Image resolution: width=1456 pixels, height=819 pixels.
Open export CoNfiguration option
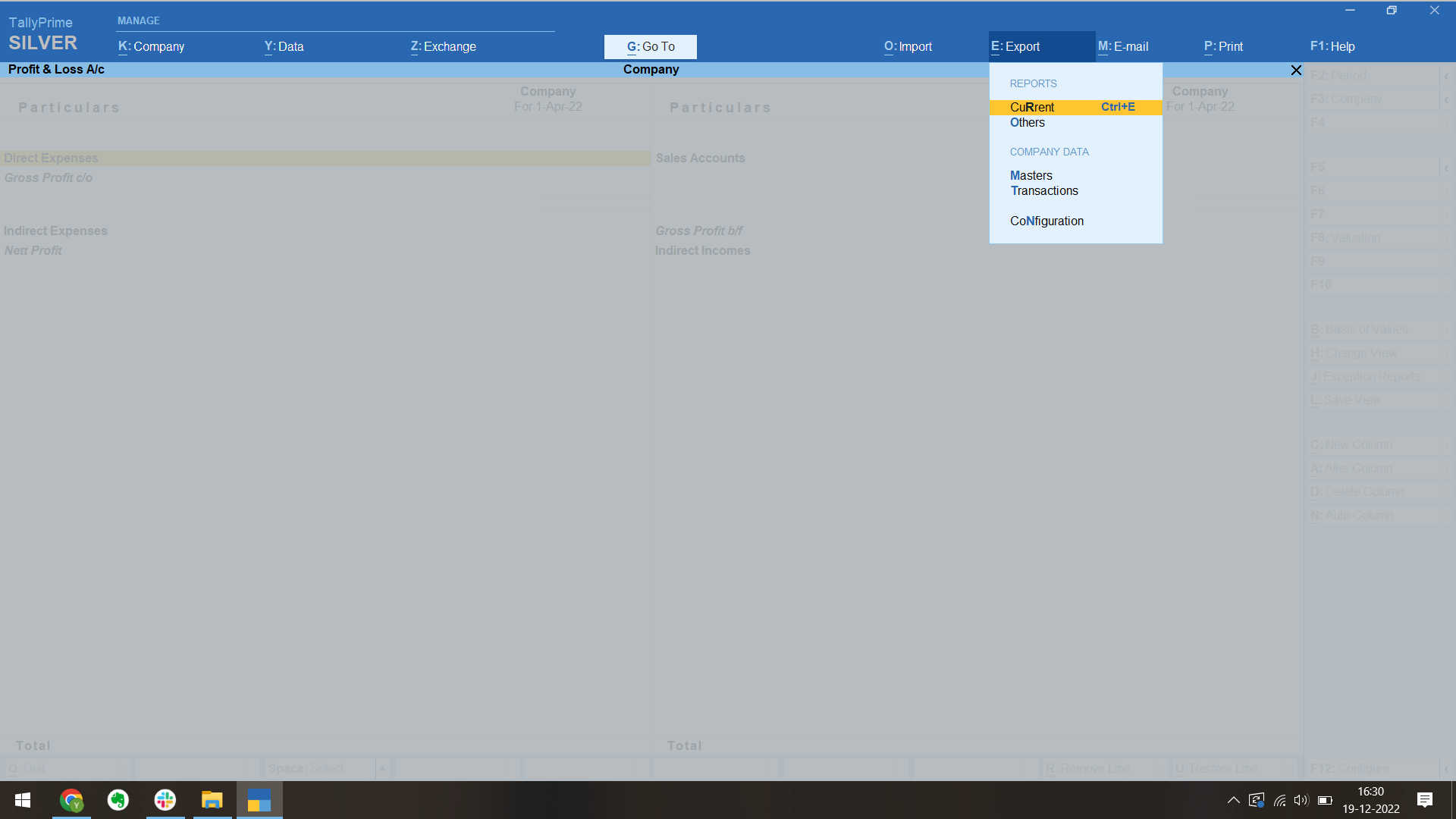1046,221
